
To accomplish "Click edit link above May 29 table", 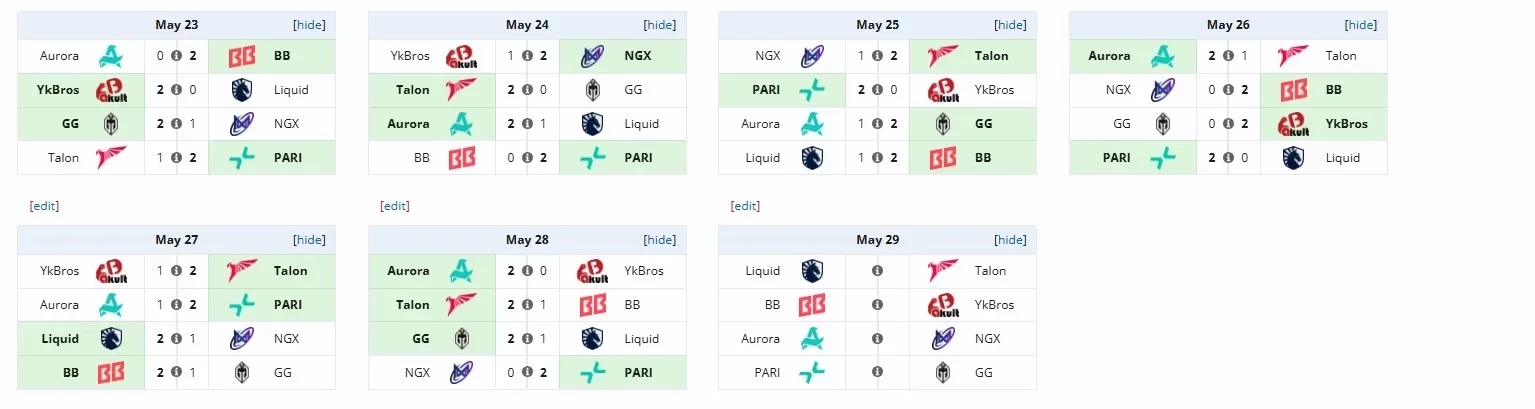I will 745,206.
